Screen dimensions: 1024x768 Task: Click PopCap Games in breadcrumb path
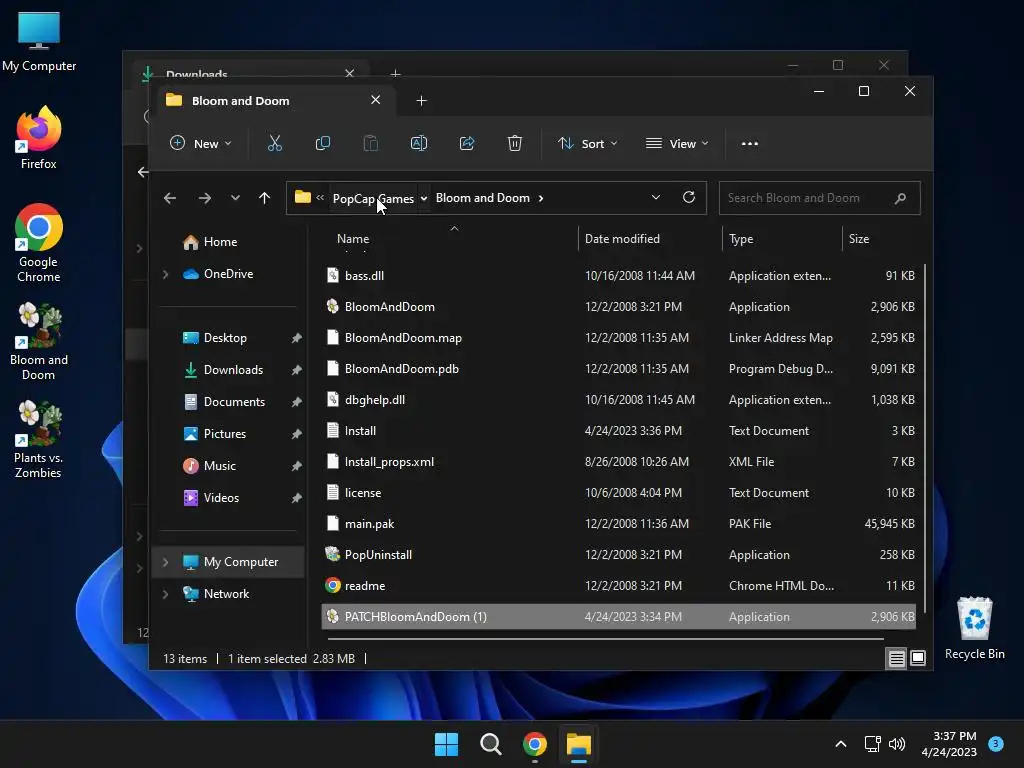click(373, 198)
